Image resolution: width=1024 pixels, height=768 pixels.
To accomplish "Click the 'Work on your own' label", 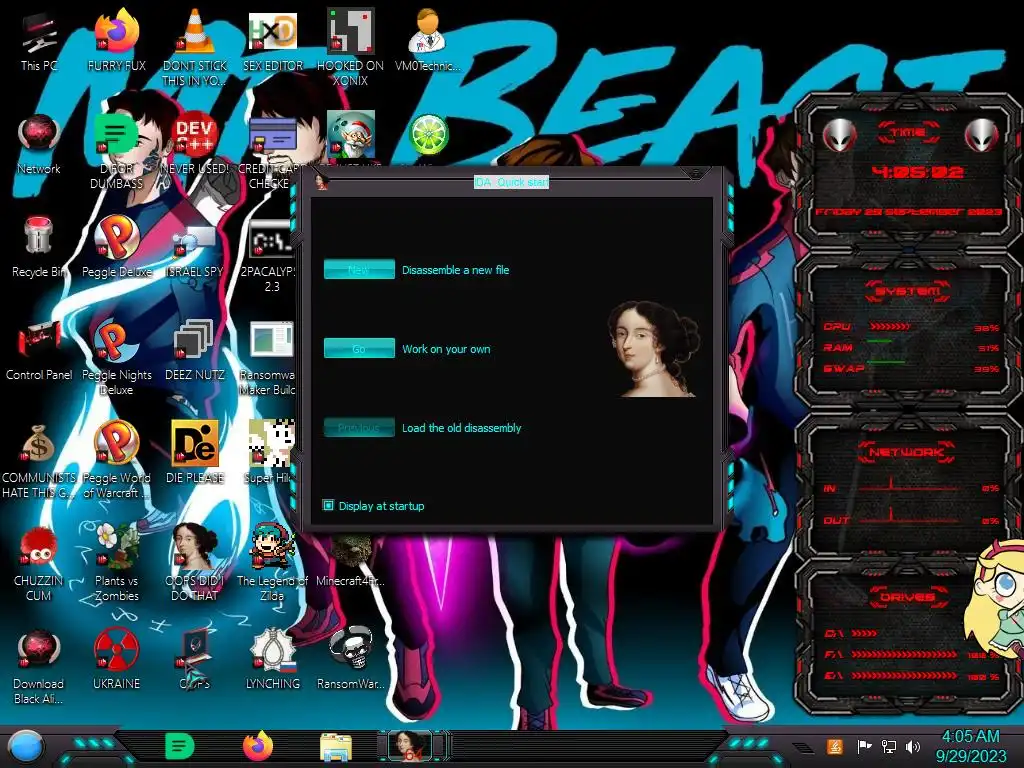I will (446, 349).
